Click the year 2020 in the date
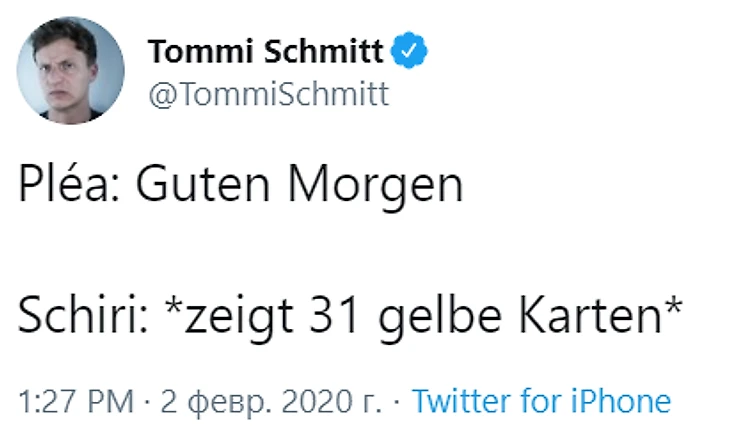 coord(312,401)
